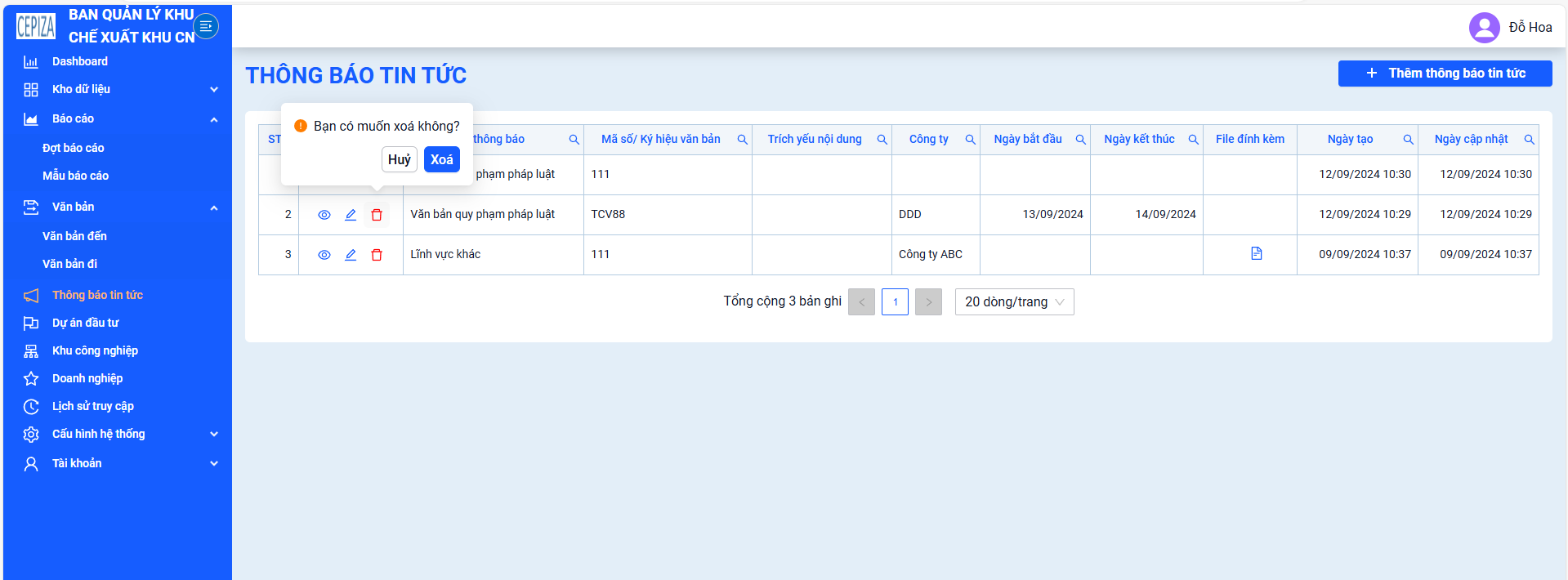1568x580 pixels.
Task: Go to next page arrow
Action: coord(928,302)
